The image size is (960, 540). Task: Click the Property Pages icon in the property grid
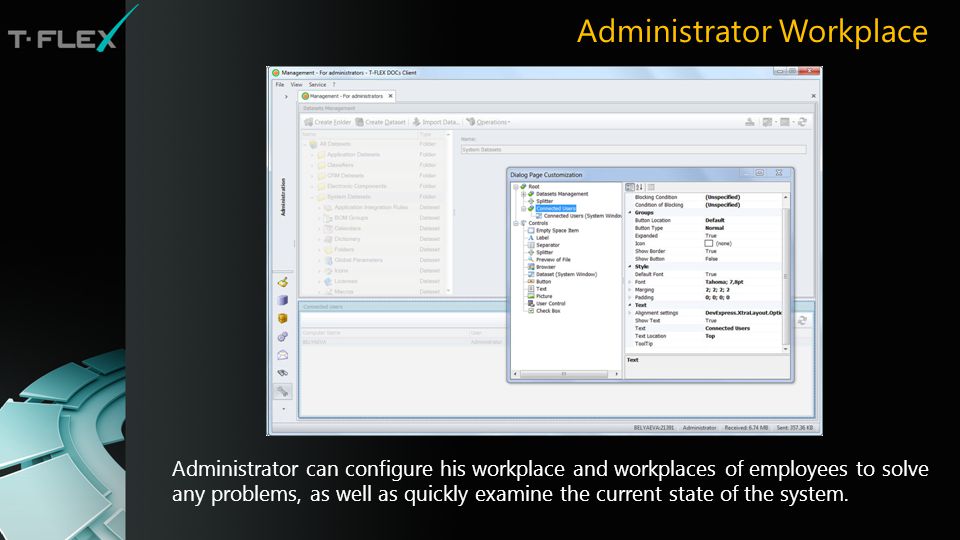(x=651, y=187)
